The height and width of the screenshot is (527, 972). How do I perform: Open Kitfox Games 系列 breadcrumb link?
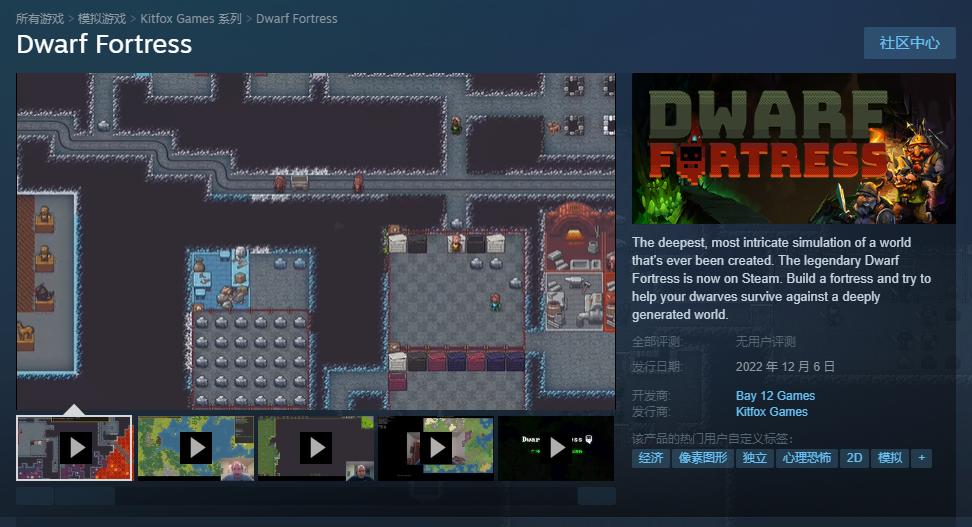click(191, 19)
